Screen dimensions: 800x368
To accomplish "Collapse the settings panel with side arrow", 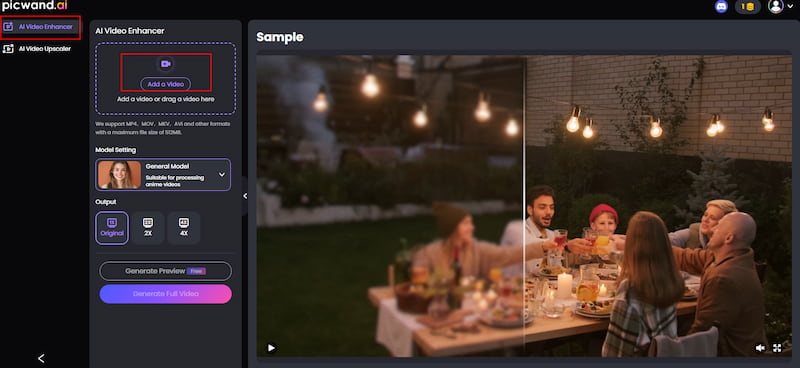I will pyautogui.click(x=245, y=196).
